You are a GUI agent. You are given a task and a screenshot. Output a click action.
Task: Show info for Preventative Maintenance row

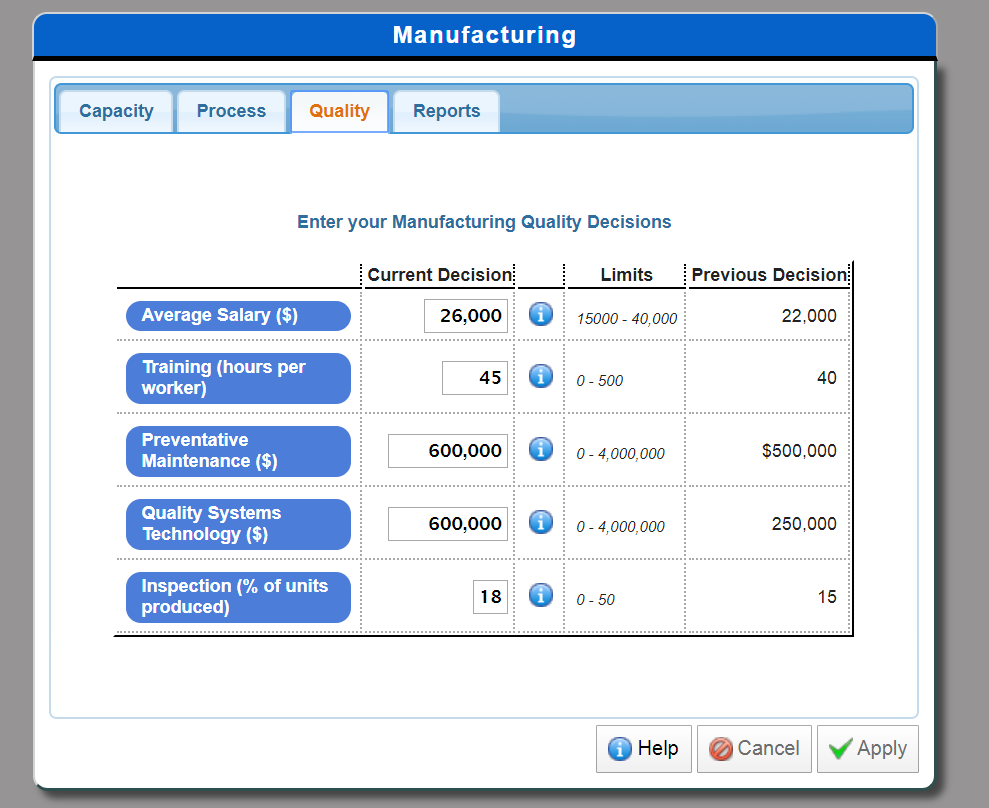[x=541, y=449]
